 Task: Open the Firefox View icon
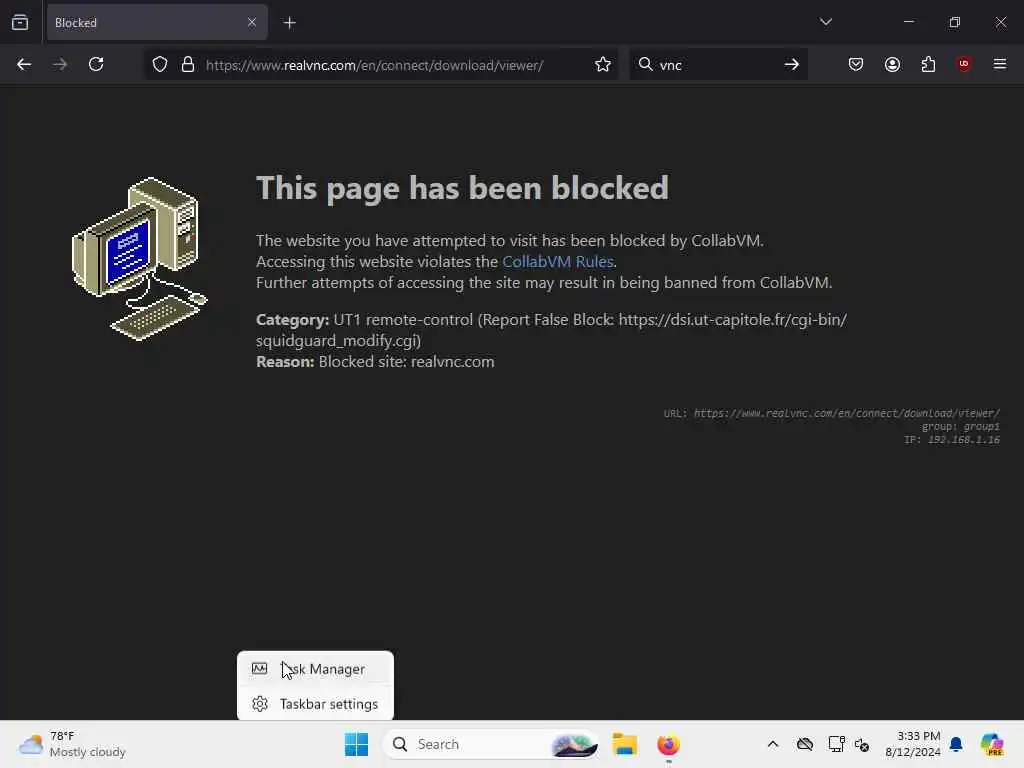point(20,22)
